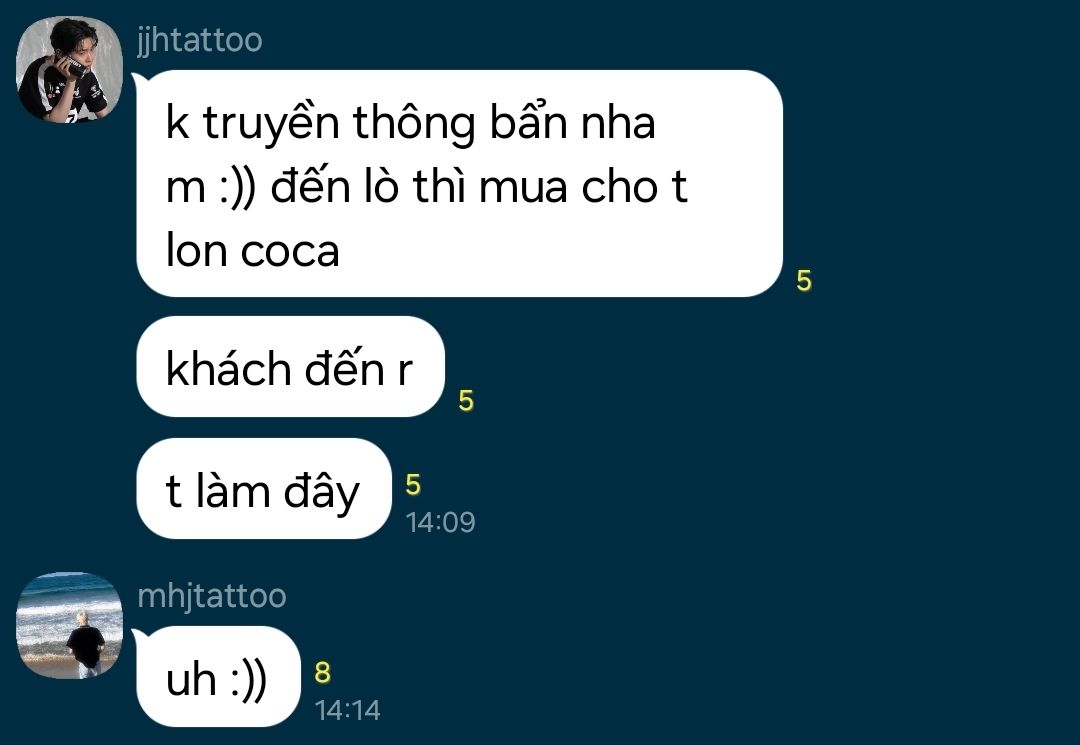Tap the jjhtattoo username label

[200, 41]
